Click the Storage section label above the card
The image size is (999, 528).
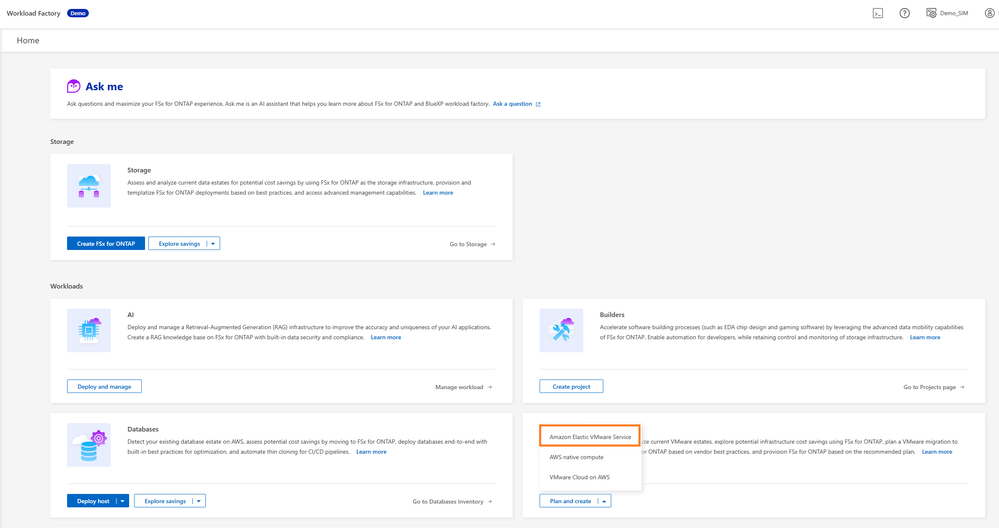click(62, 141)
